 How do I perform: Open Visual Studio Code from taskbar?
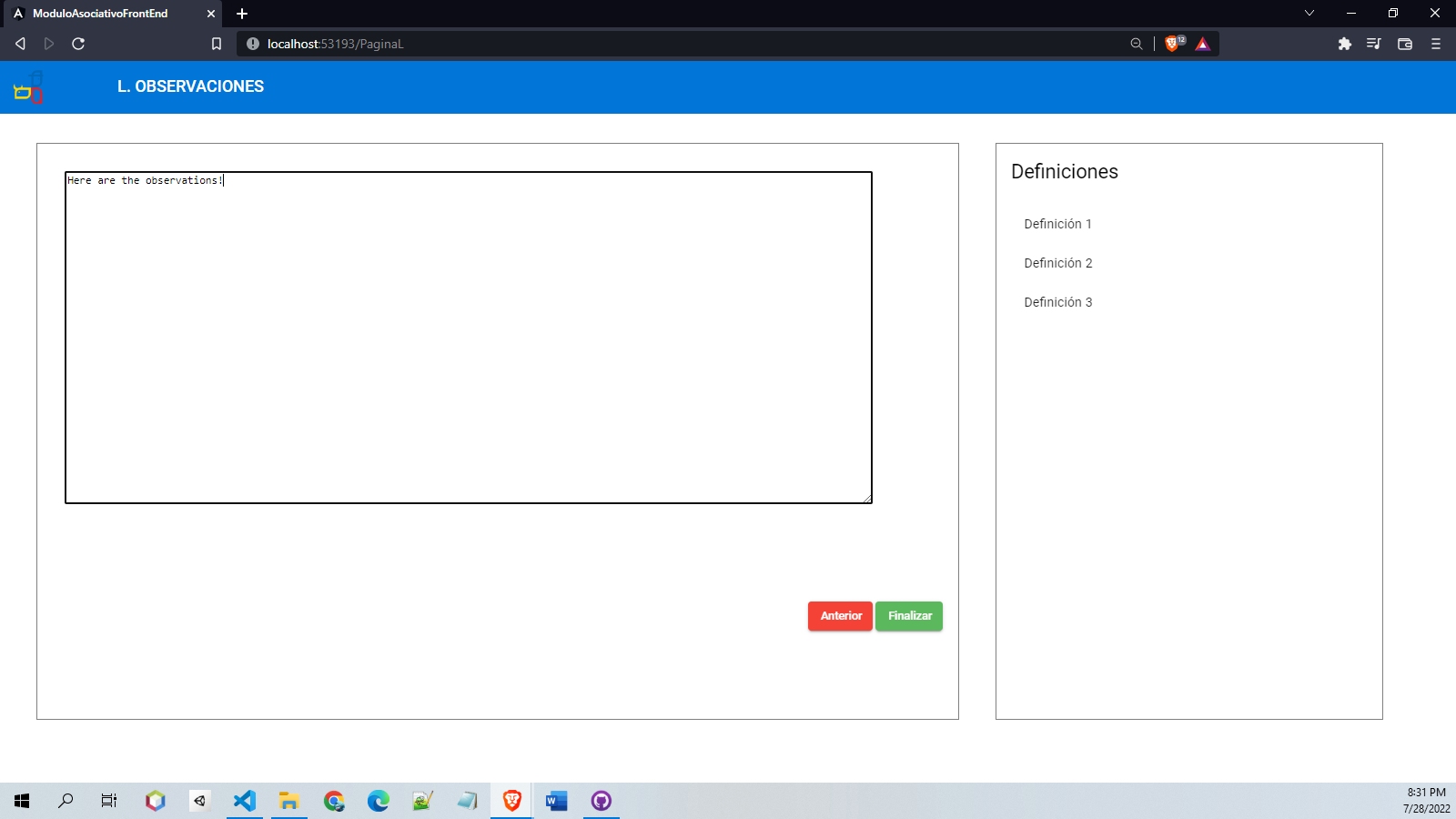pyautogui.click(x=245, y=801)
